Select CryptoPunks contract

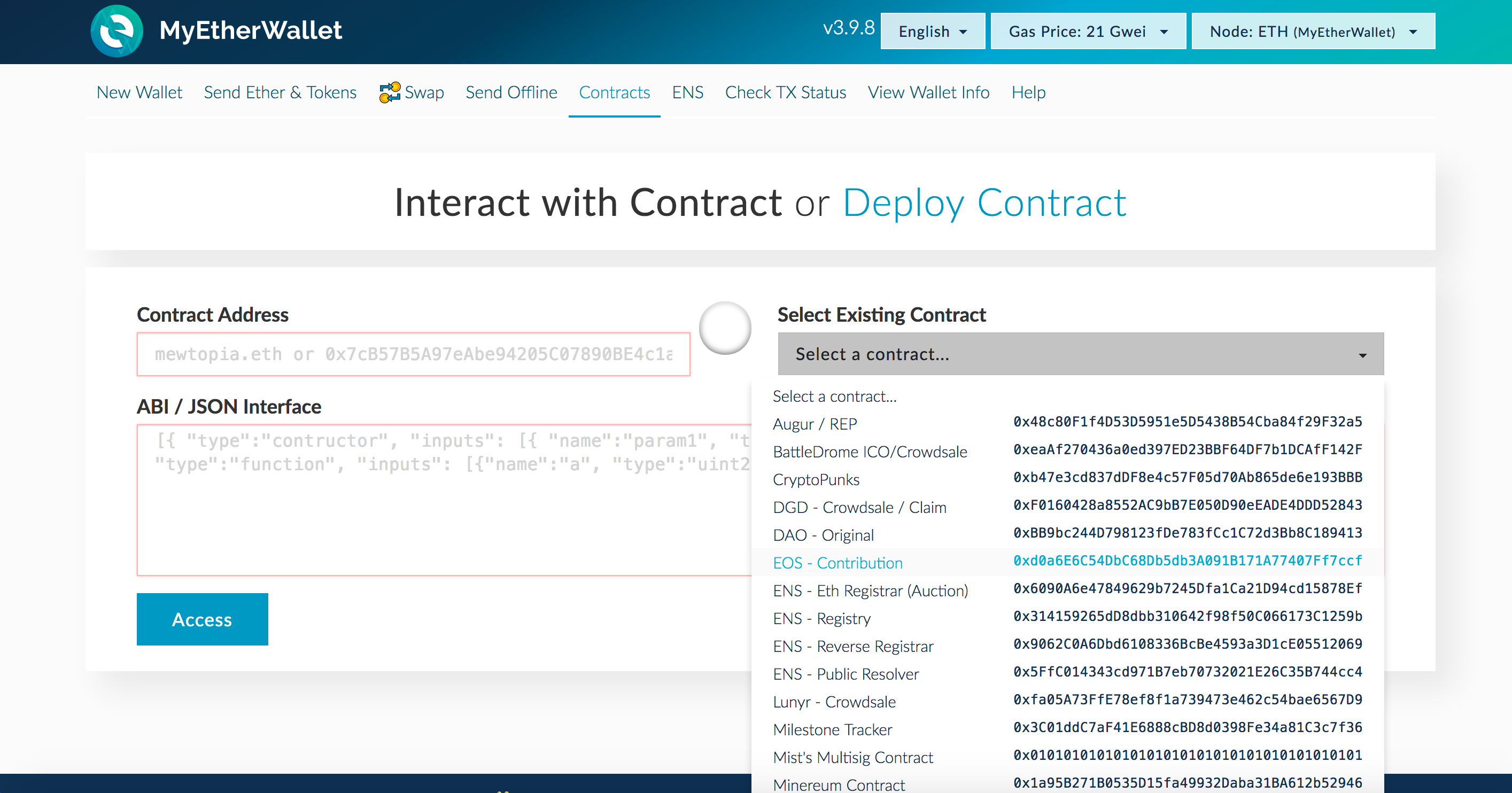(1068, 479)
